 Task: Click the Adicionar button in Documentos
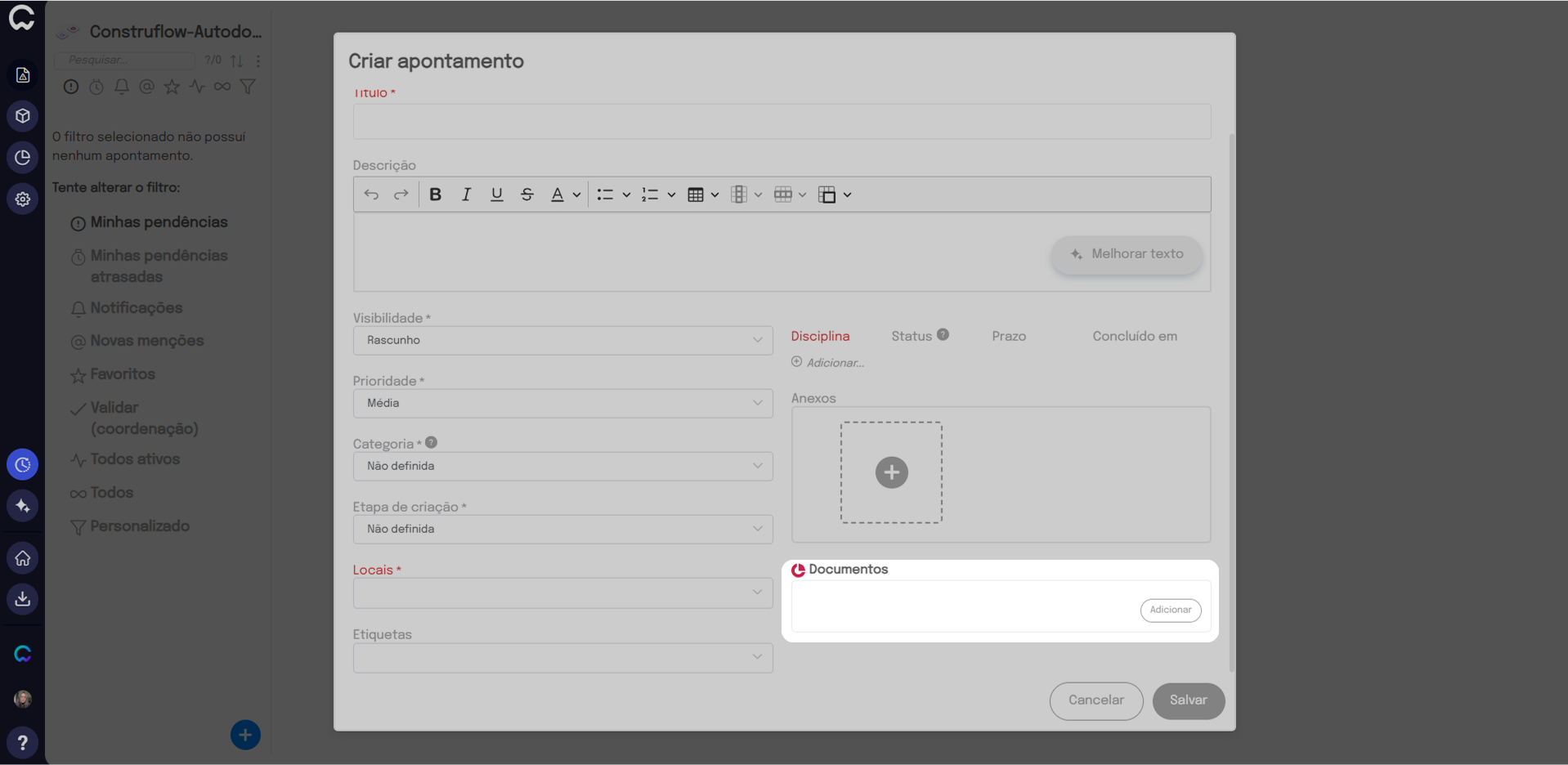click(1170, 610)
